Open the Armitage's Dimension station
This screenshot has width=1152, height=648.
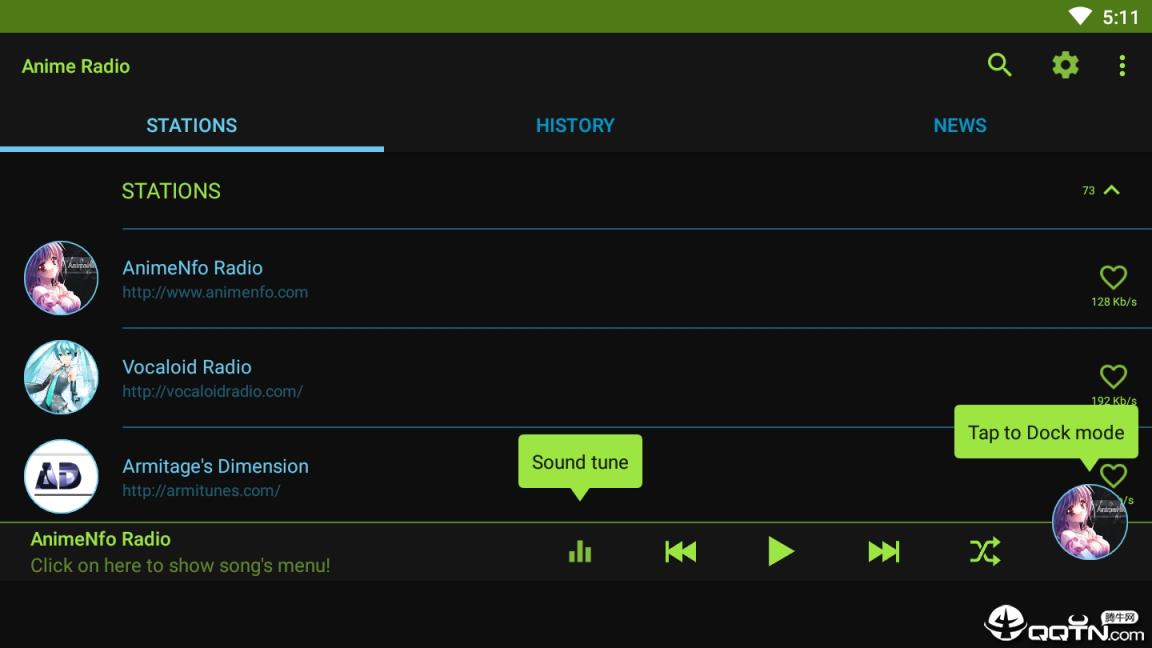215,467
